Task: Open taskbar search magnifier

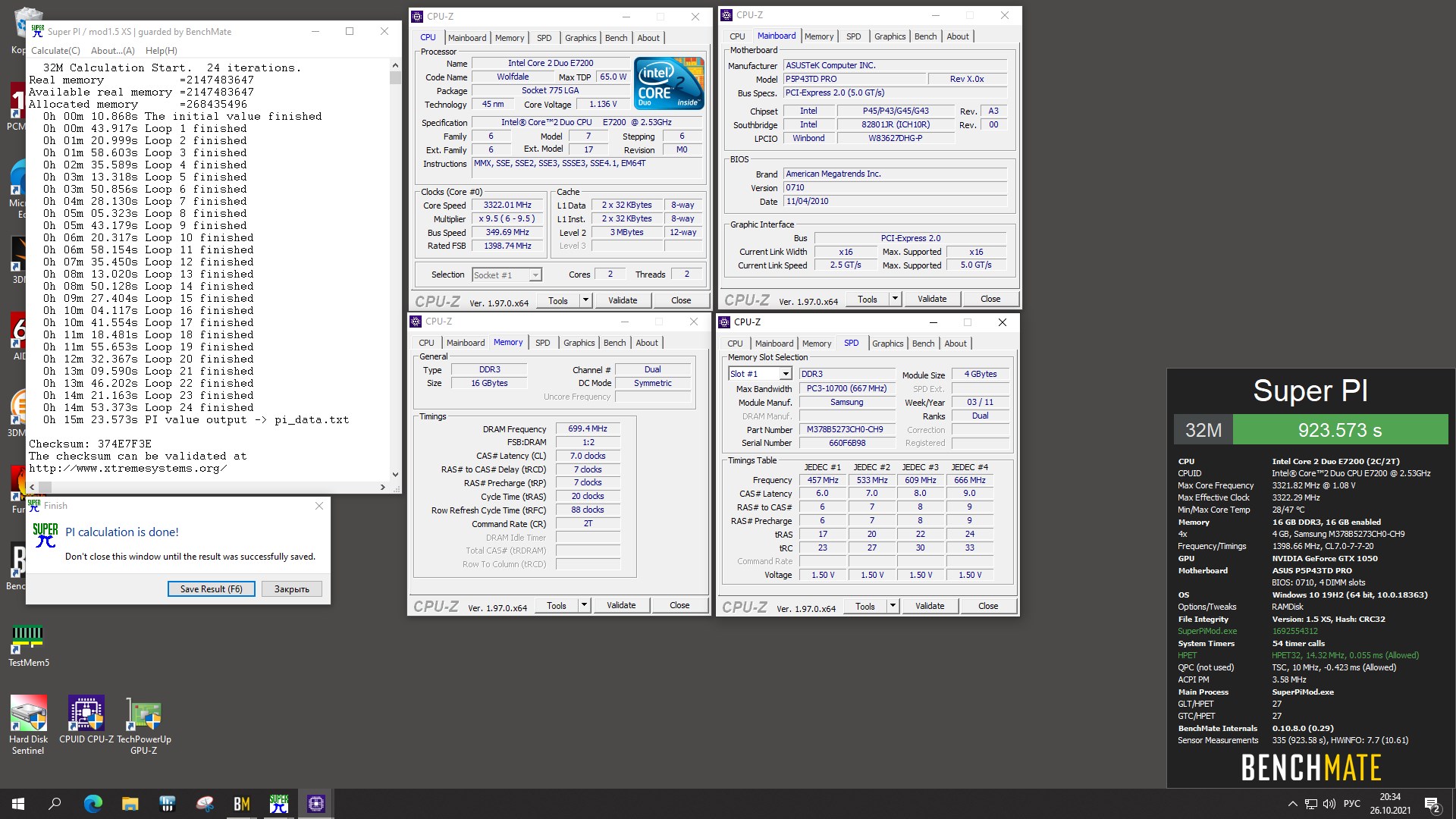Action: click(x=55, y=804)
